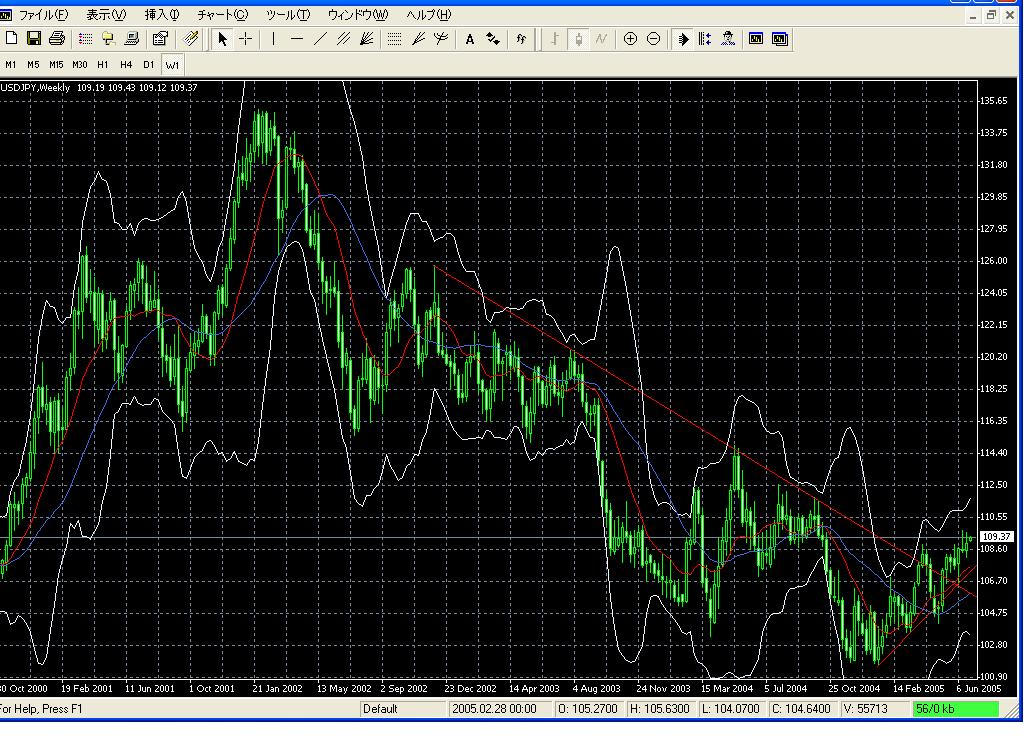This screenshot has width=1024, height=738.
Task: Switch to the H1 timeframe
Action: coord(103,65)
